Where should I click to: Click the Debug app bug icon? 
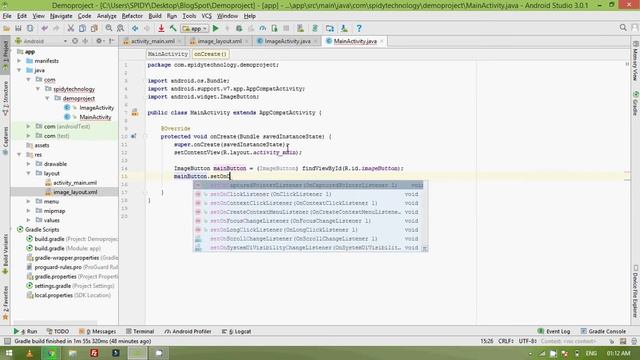[239, 29]
